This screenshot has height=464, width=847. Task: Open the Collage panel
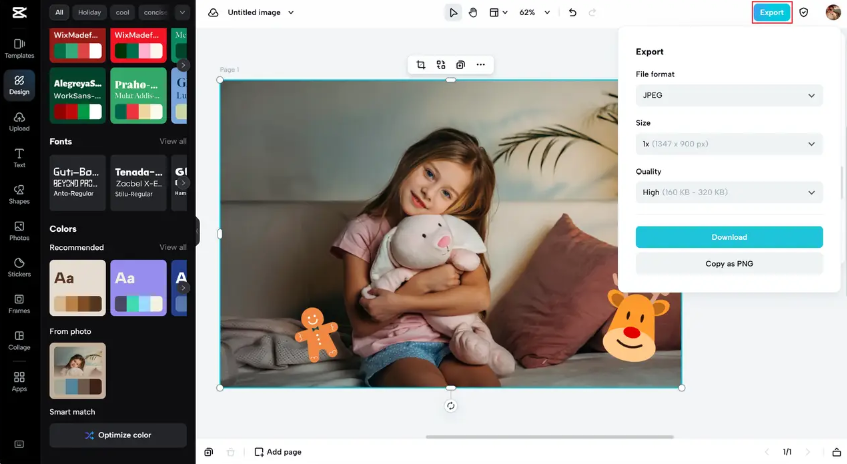point(19,340)
